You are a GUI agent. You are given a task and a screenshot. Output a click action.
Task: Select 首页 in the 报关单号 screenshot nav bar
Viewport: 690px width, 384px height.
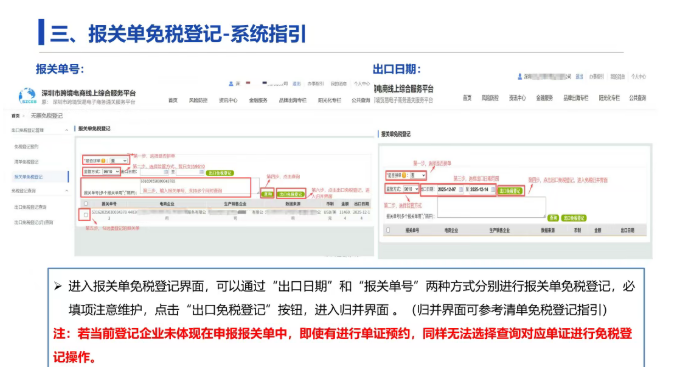click(173, 100)
